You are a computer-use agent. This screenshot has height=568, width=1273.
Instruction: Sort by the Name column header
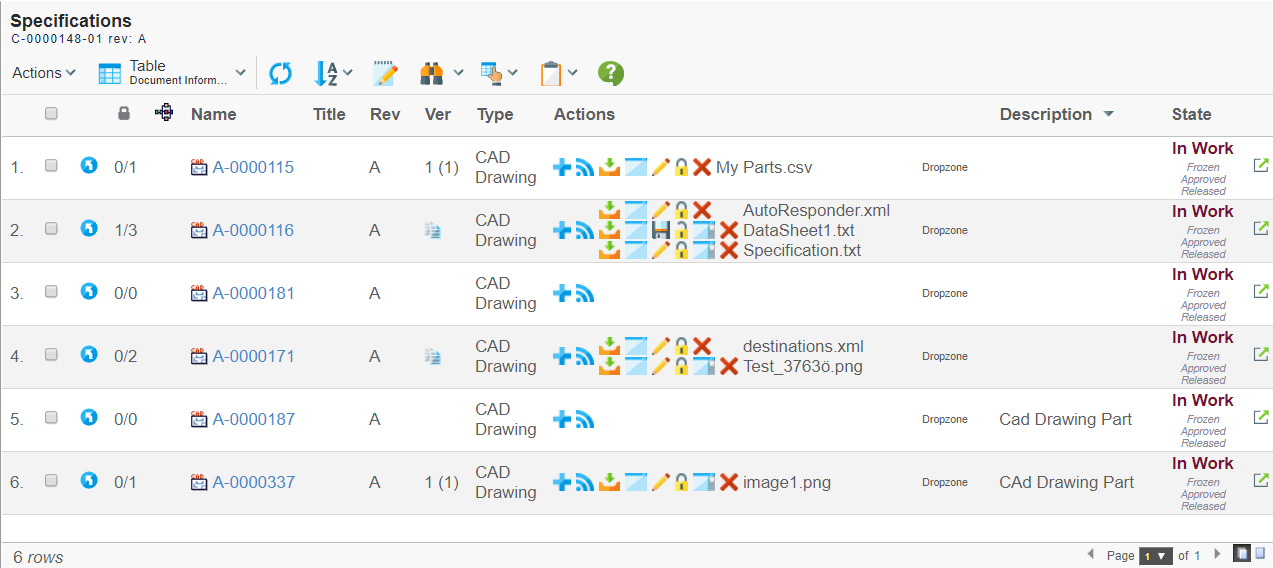pos(213,115)
